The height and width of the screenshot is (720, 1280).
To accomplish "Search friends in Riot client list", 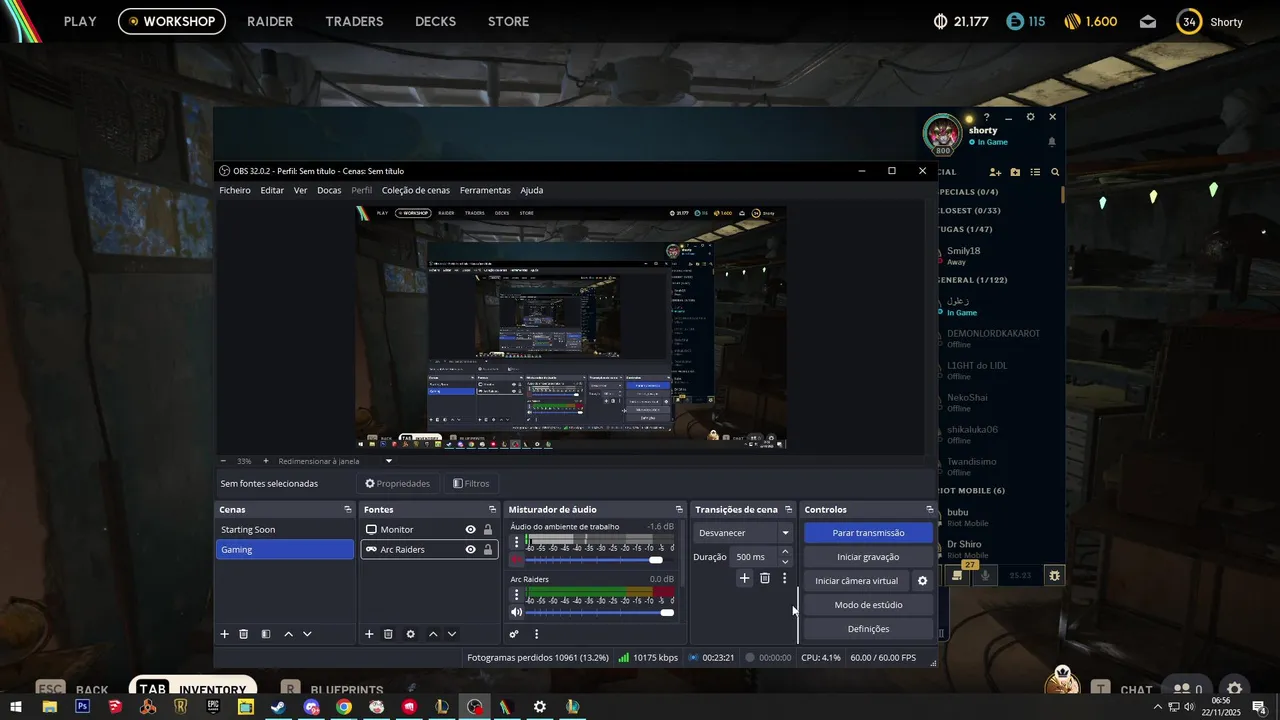I will pos(1055,172).
